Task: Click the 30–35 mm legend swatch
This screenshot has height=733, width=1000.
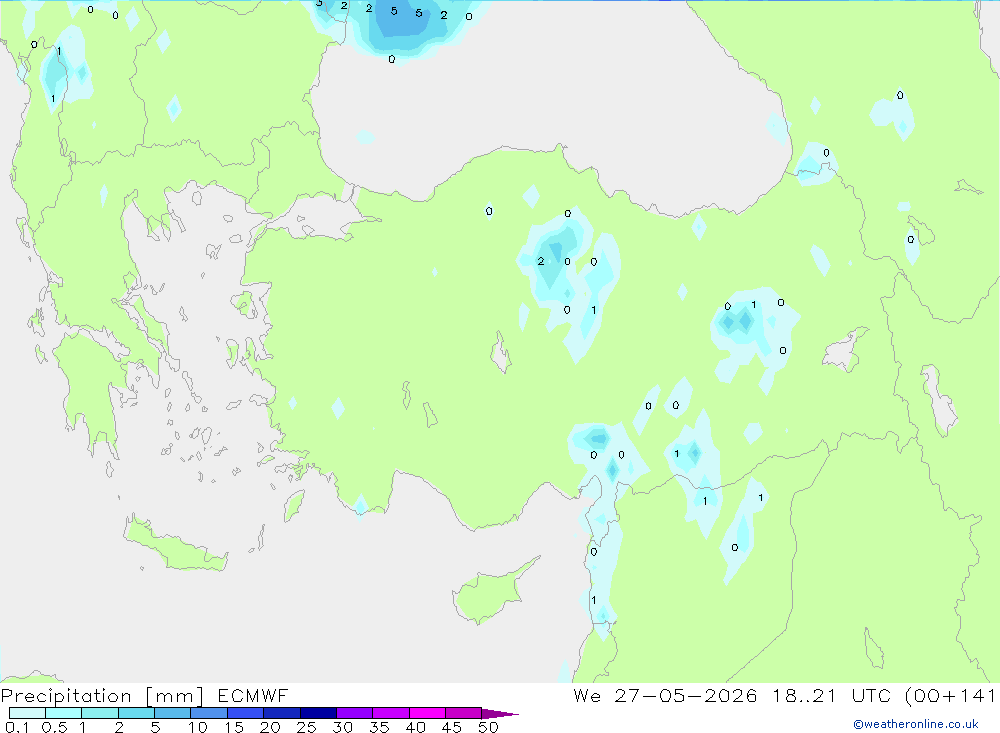Action: click(355, 713)
